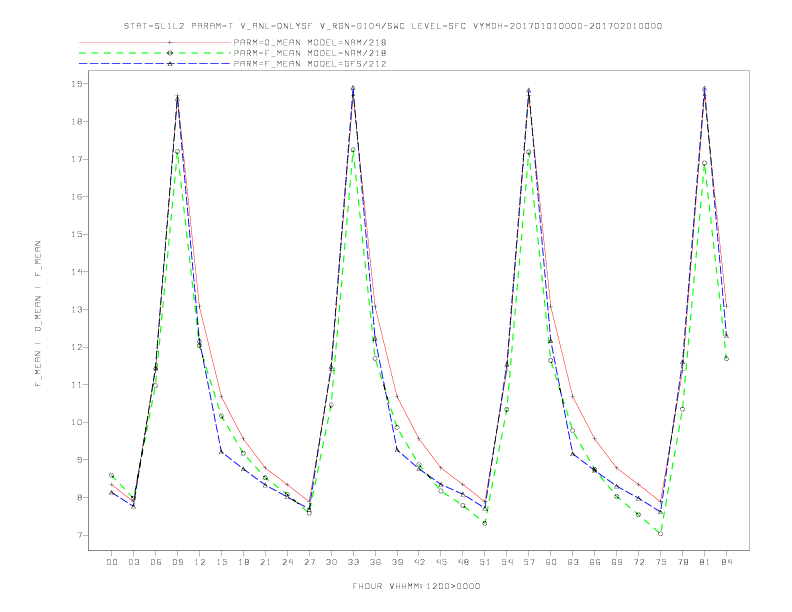Click x-axis forecast hour label 36
Image resolution: width=792 pixels, height=612 pixels.
pos(375,562)
